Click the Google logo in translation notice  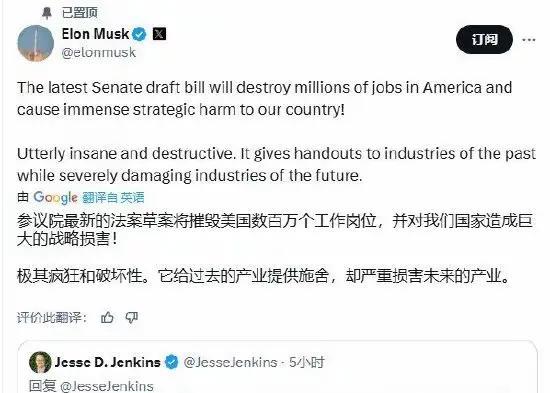click(x=55, y=197)
